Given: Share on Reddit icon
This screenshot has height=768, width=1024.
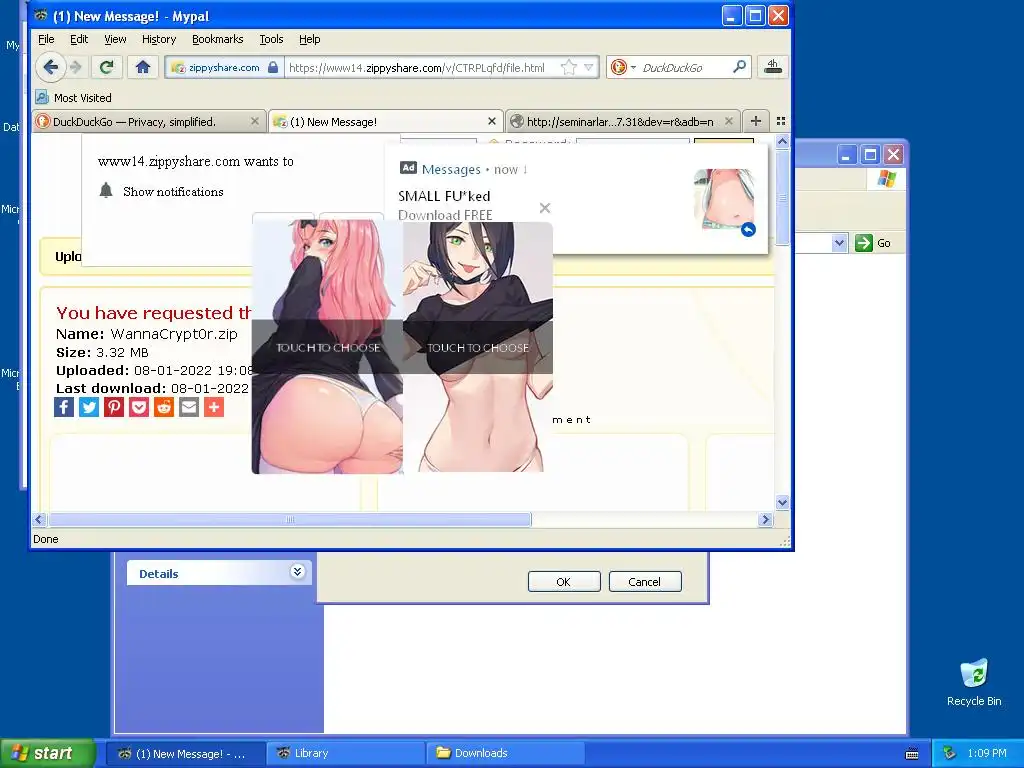Looking at the screenshot, I should tap(164, 407).
